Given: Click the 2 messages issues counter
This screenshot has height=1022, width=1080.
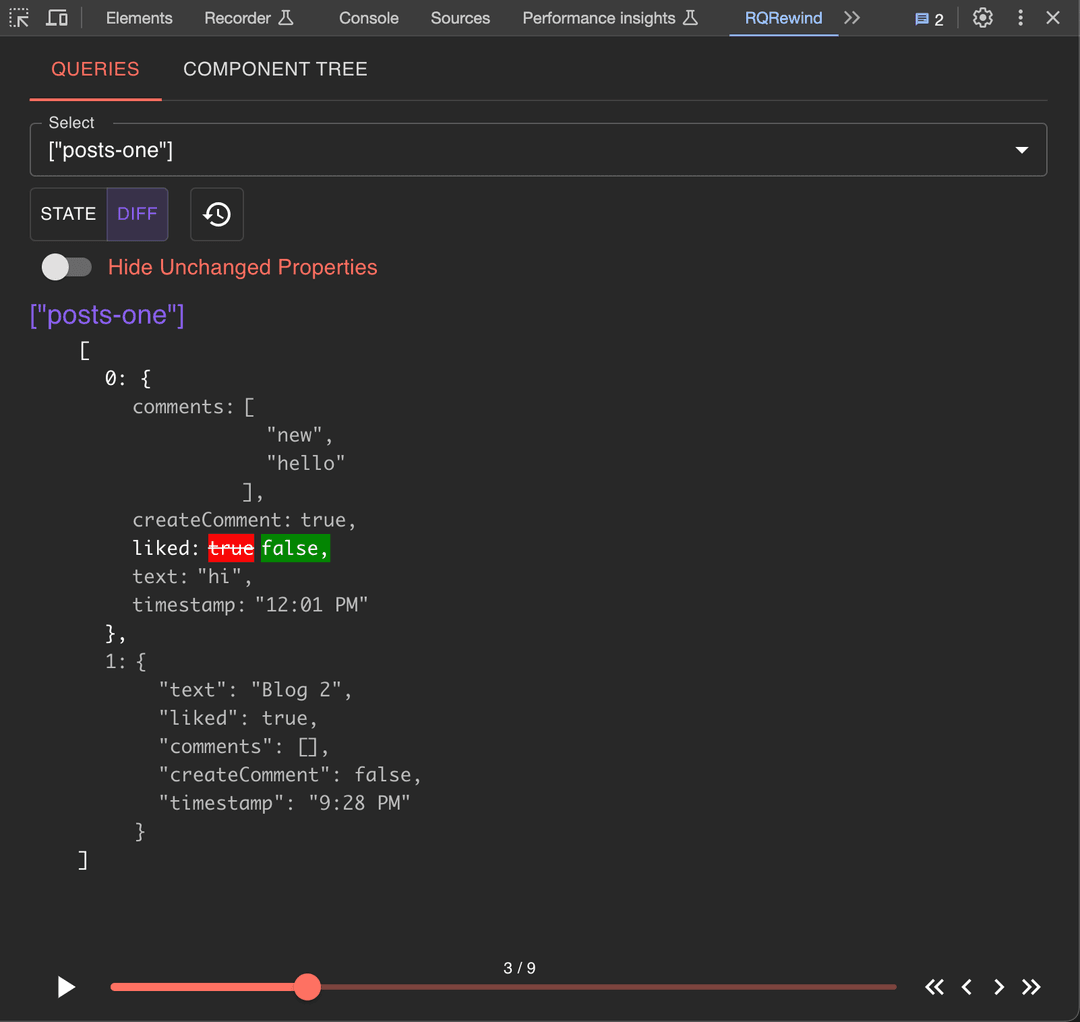Looking at the screenshot, I should click(x=929, y=19).
